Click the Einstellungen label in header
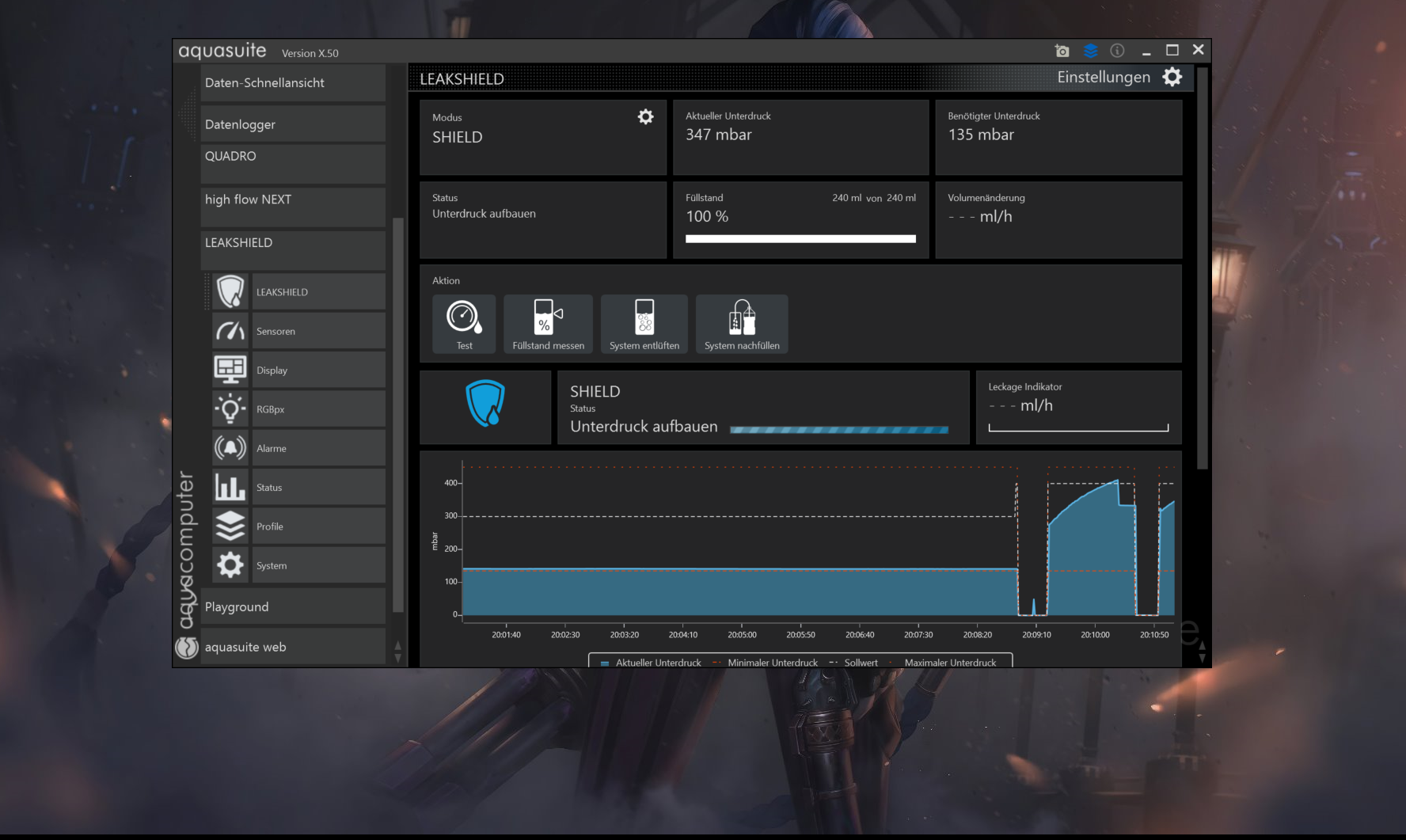 pos(1104,77)
